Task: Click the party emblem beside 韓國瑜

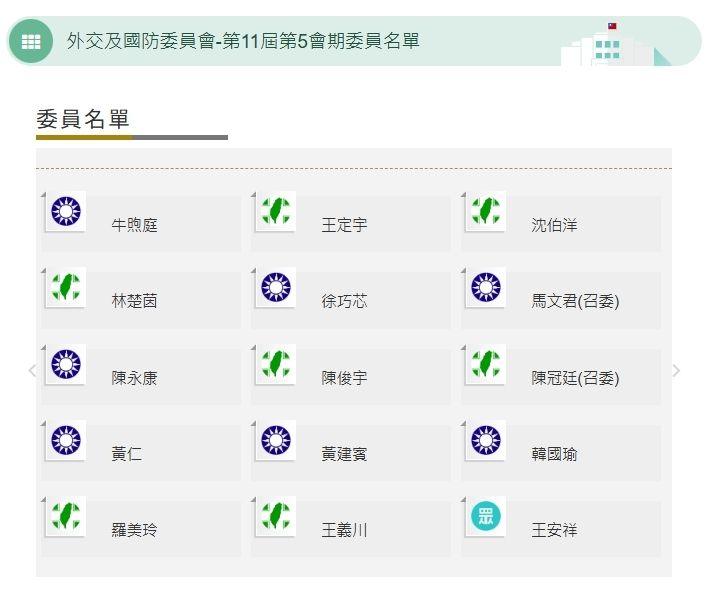Action: point(486,441)
